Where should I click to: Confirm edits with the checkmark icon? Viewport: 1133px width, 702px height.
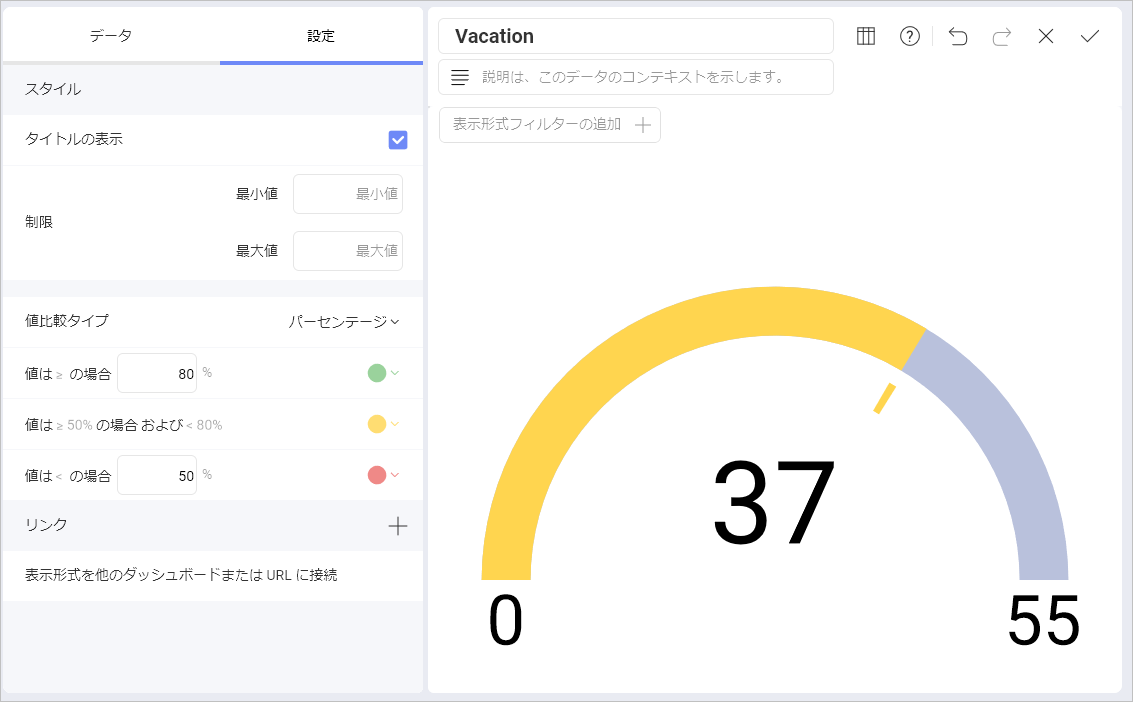point(1090,36)
